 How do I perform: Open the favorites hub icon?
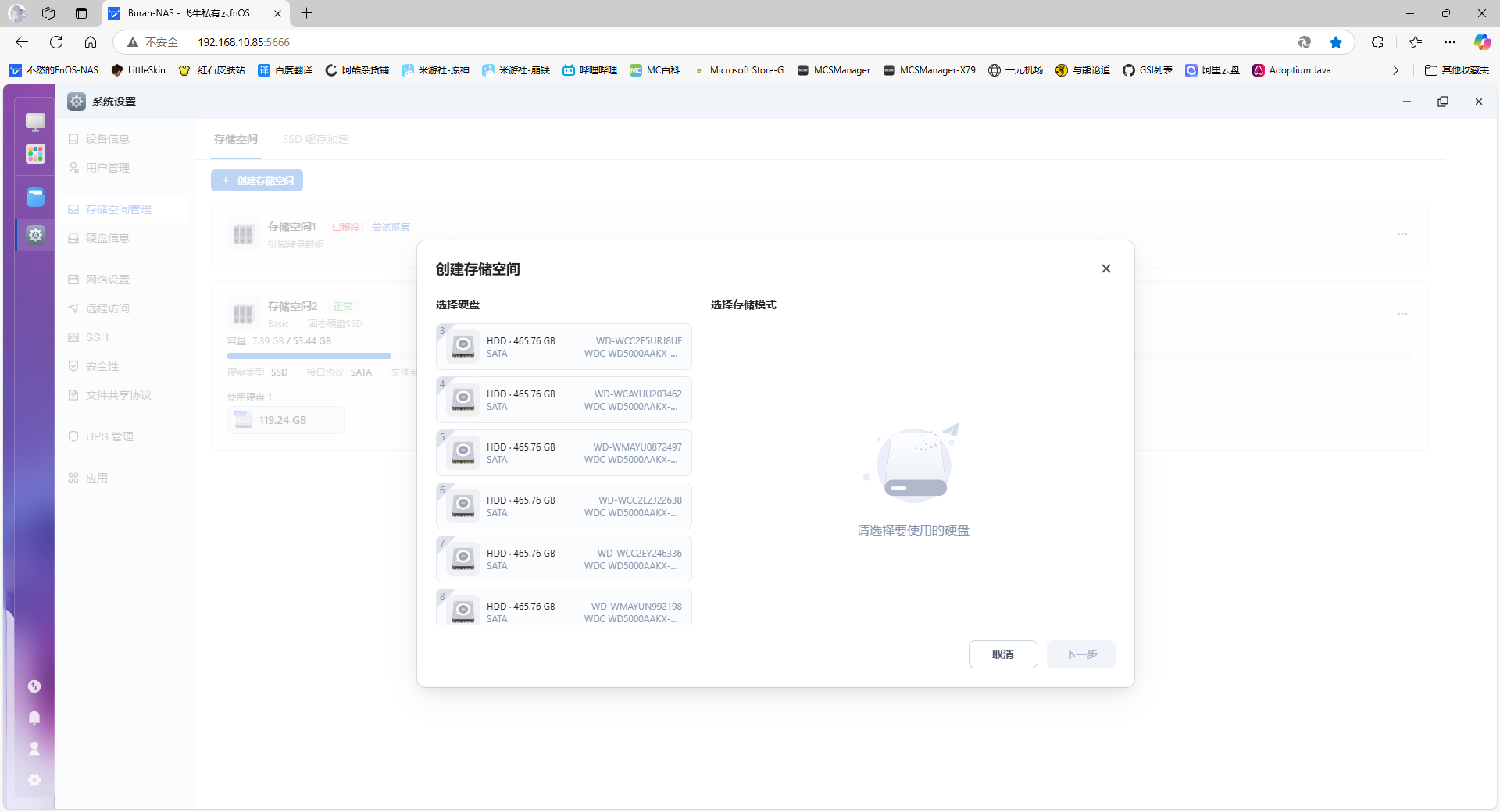(1416, 42)
